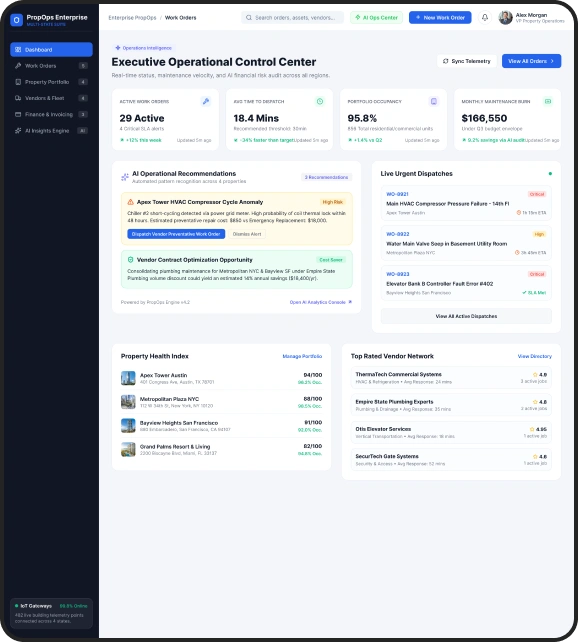Screen dimensions: 578x642
Task: Click the AI Insights Engine sparkle icon
Action: point(18,131)
